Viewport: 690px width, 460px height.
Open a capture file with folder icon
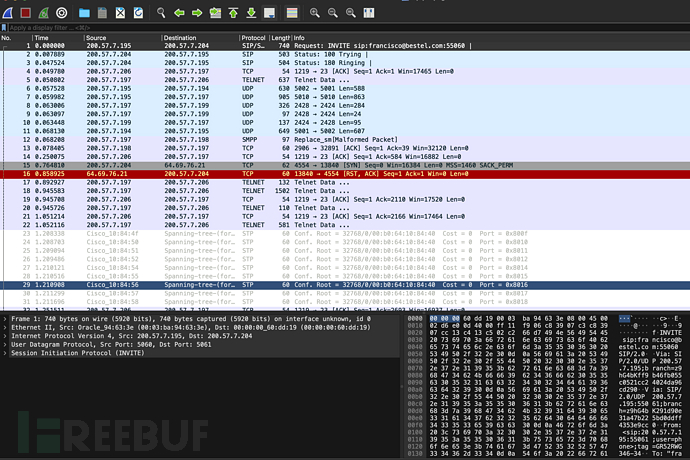(x=84, y=13)
